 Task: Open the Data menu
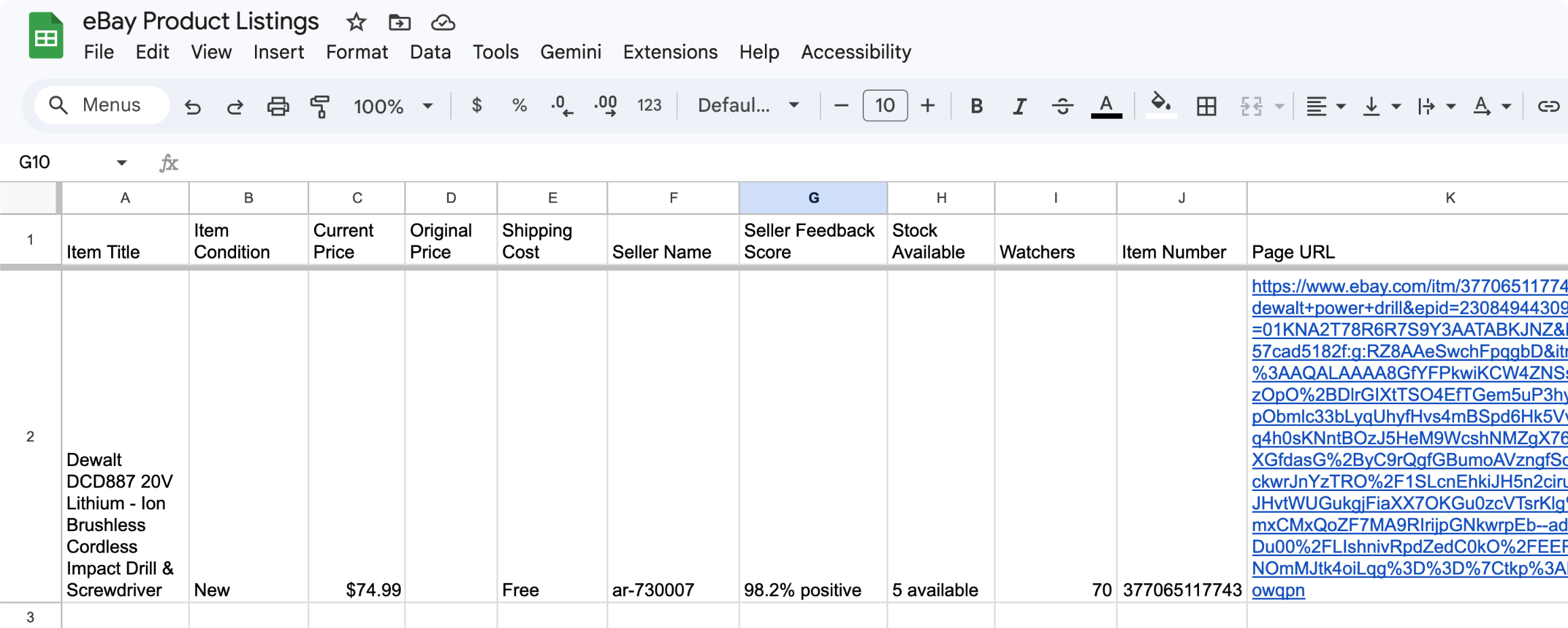[430, 52]
